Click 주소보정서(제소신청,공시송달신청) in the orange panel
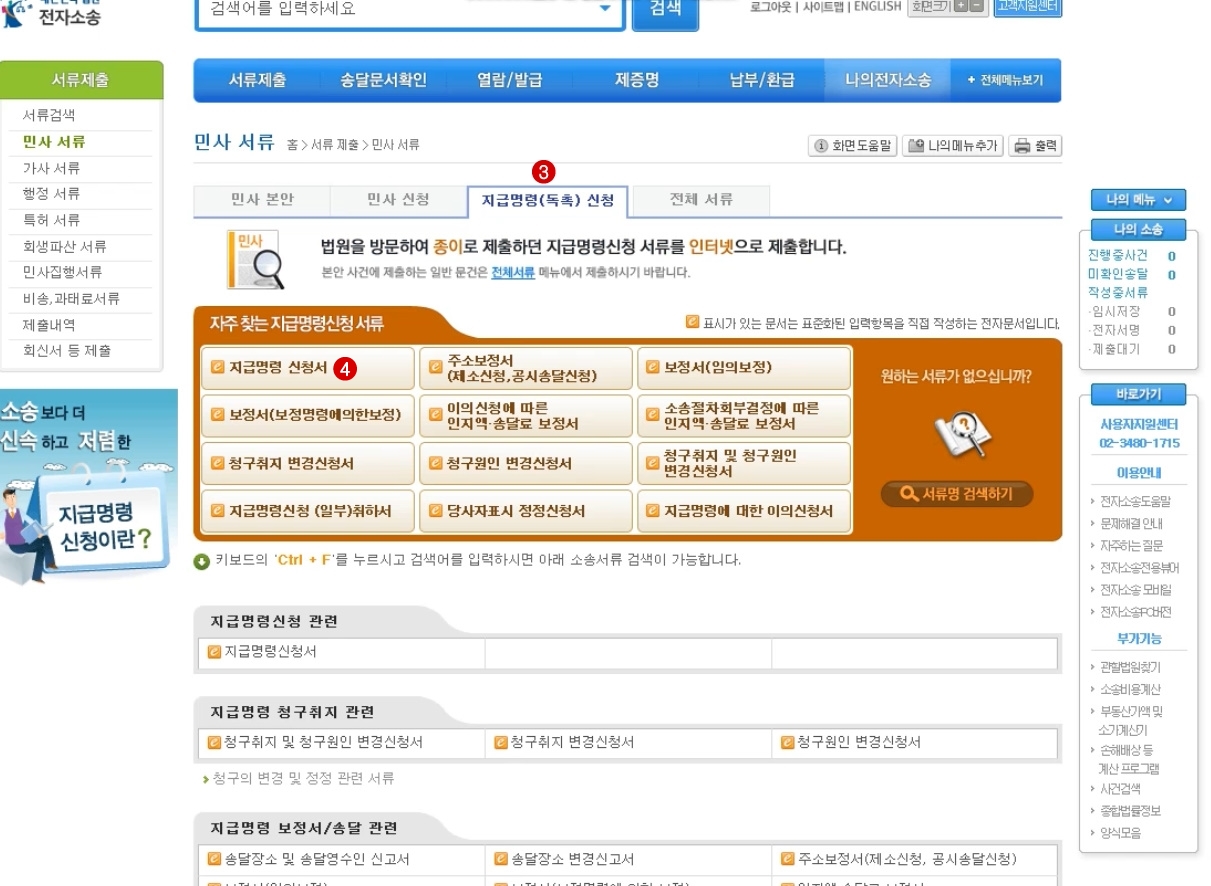 coord(526,368)
